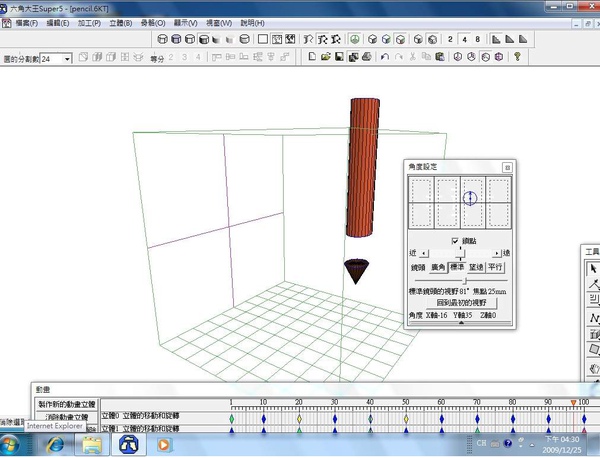The height and width of the screenshot is (458, 600).
Task: Select the 望遠 telephoto lens option
Action: 476,267
